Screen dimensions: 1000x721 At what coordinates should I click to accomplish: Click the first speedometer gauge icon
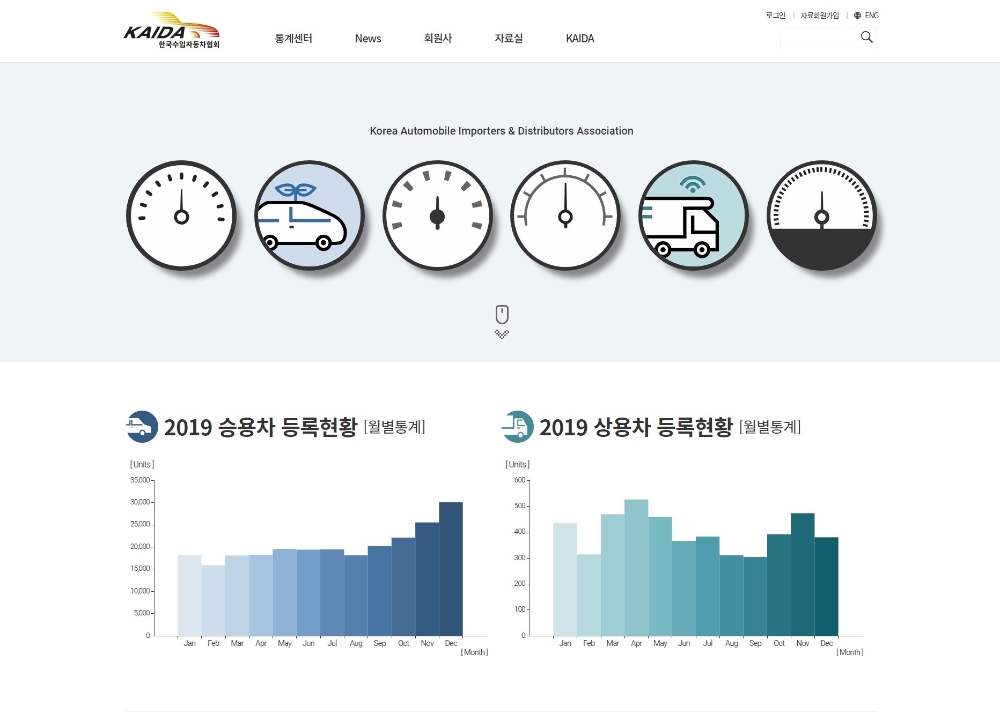(x=181, y=215)
